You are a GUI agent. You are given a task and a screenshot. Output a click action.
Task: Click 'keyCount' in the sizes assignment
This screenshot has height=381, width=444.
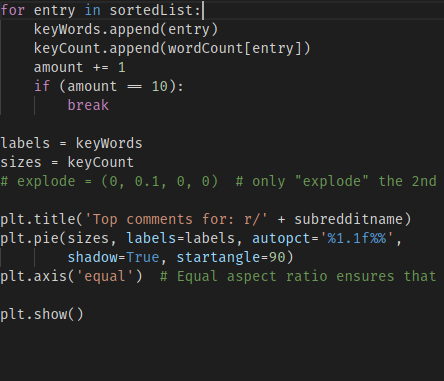[101, 163]
